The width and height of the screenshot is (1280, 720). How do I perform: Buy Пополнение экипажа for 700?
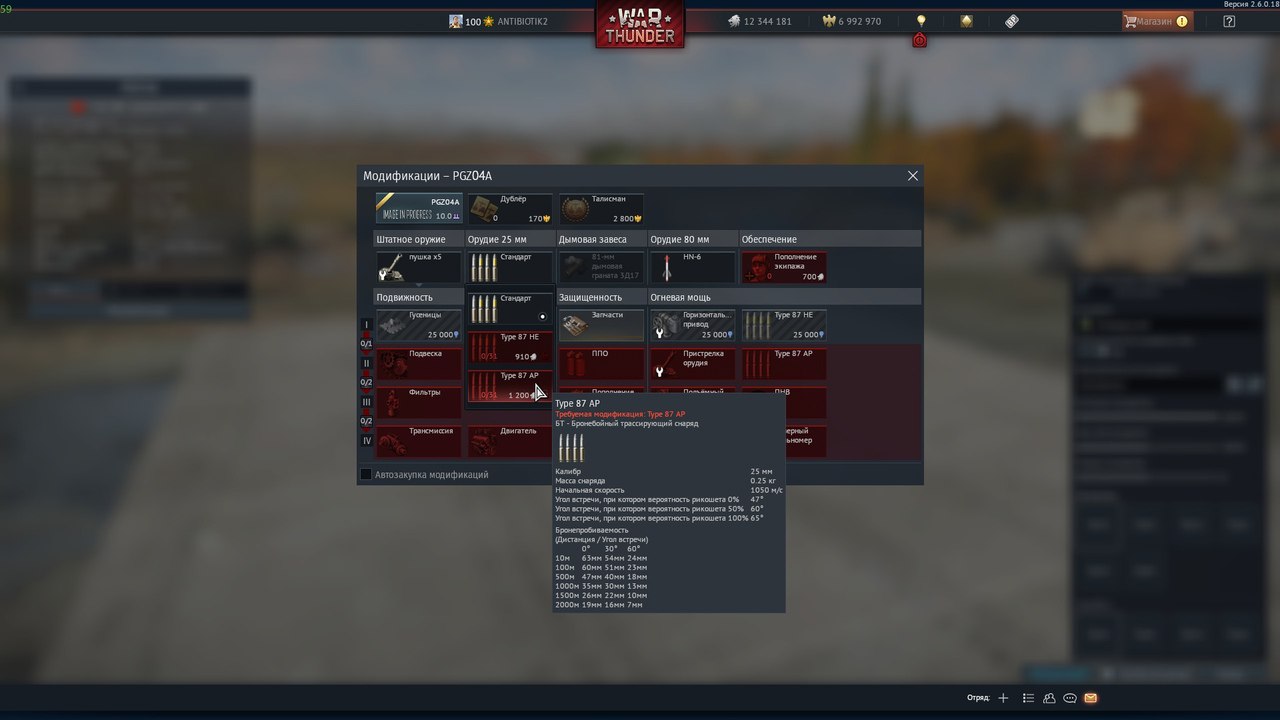(784, 267)
